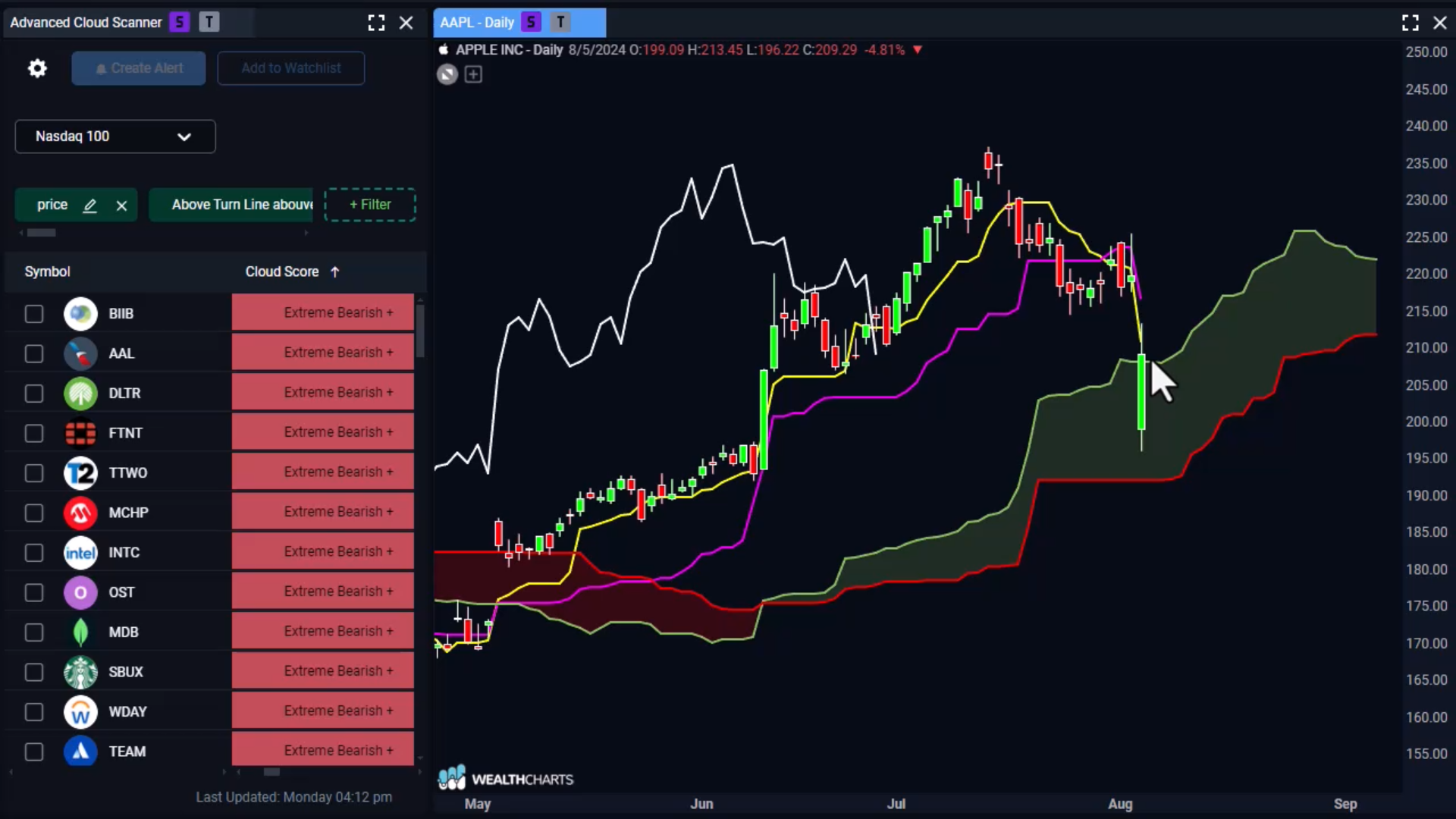Click the SBUX symbol text
The width and height of the screenshot is (1456, 819).
click(x=126, y=672)
